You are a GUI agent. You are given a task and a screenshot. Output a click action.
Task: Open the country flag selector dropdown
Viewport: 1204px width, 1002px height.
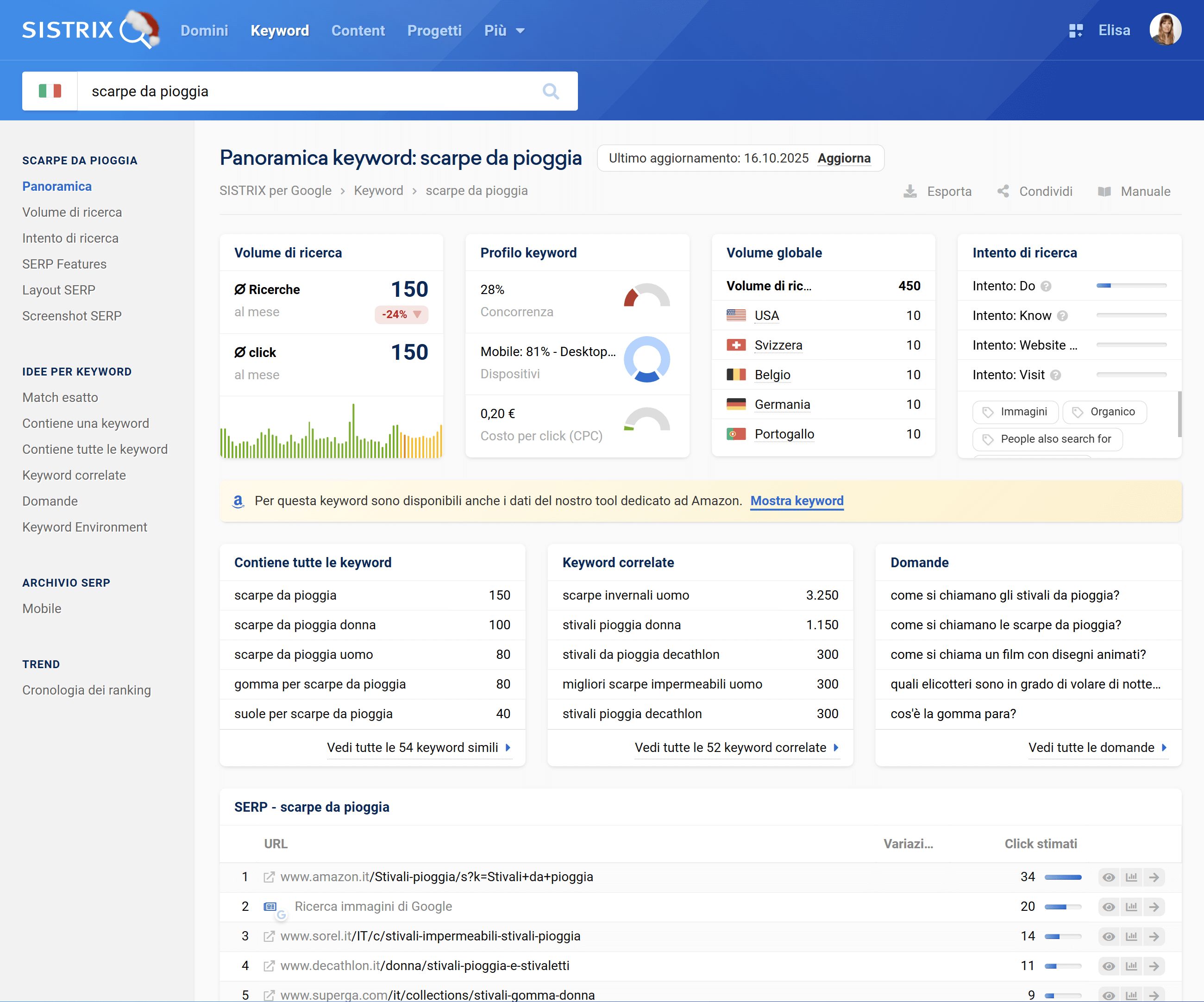[50, 91]
